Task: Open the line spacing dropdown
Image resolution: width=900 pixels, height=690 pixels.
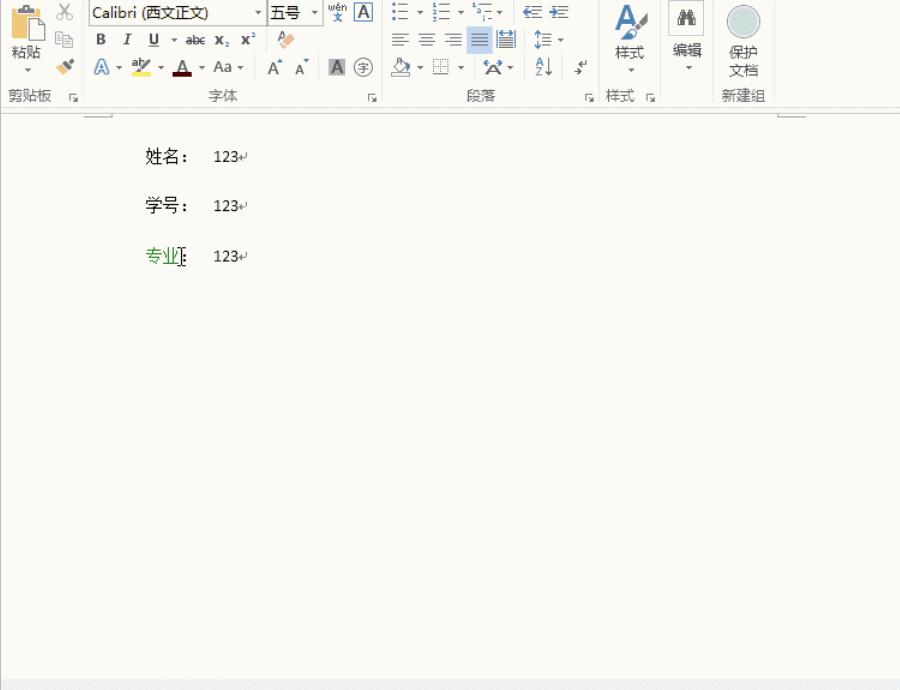Action: point(548,40)
